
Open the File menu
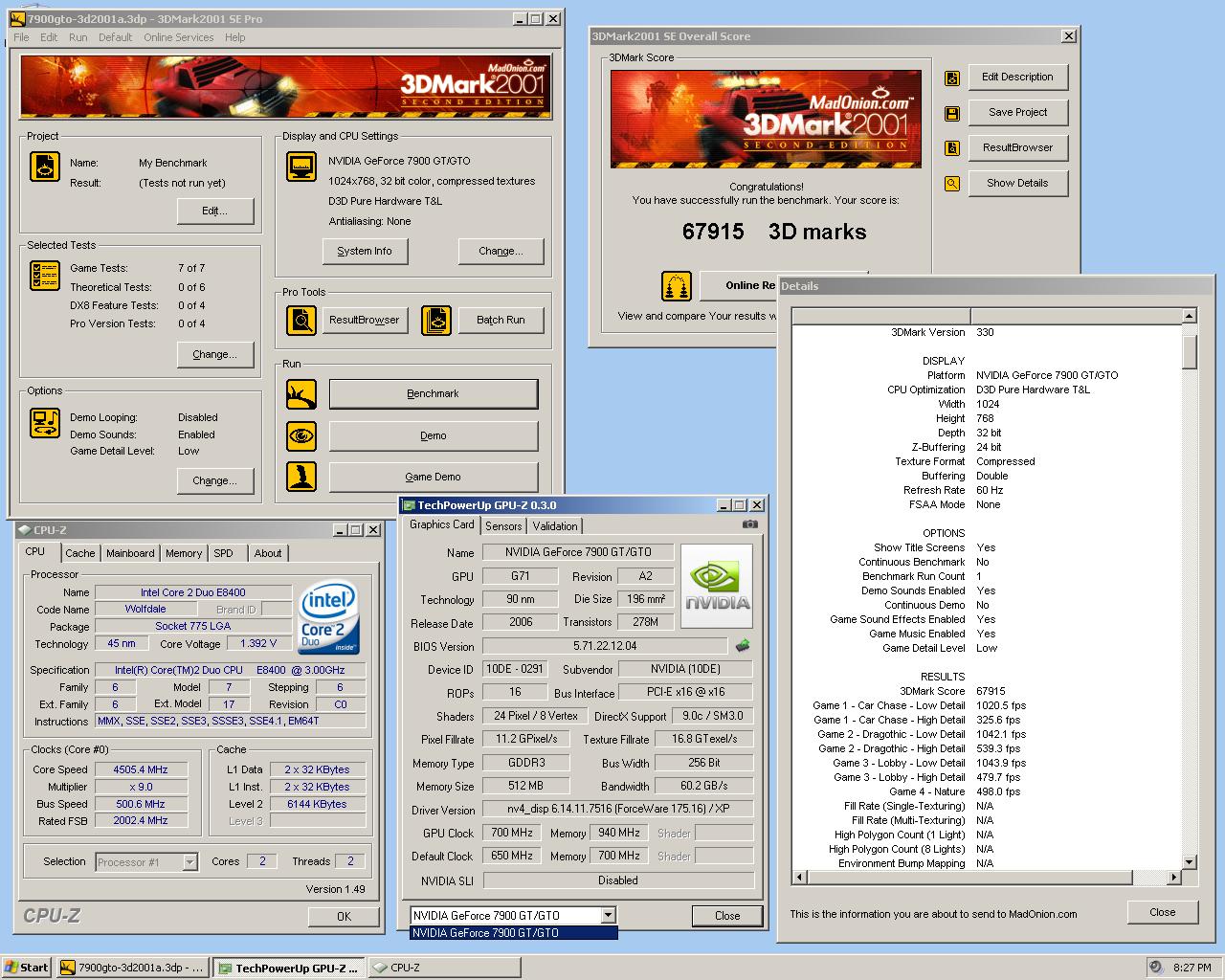point(21,37)
